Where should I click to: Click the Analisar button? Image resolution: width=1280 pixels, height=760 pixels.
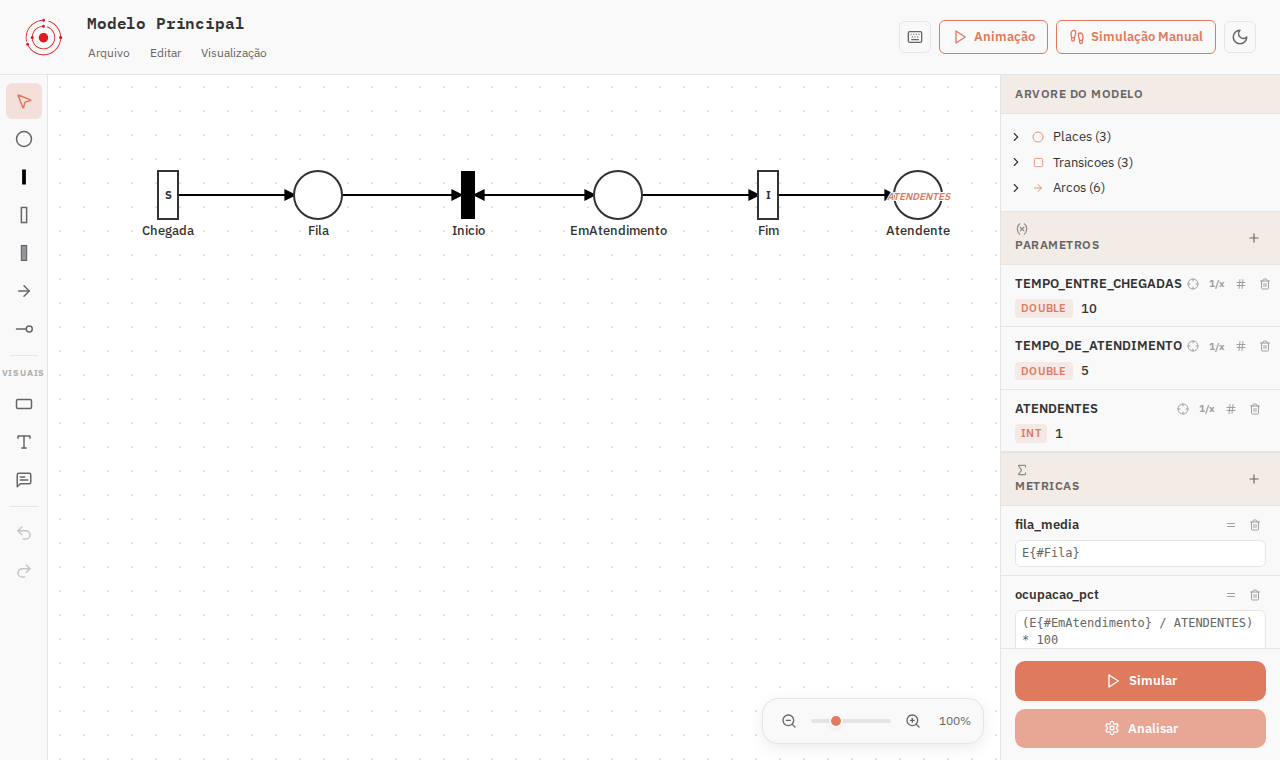point(1140,729)
